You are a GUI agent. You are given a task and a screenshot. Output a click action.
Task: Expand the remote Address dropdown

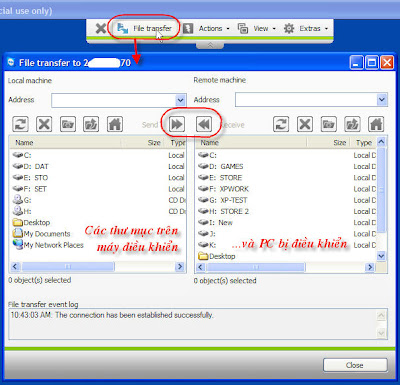382,100
